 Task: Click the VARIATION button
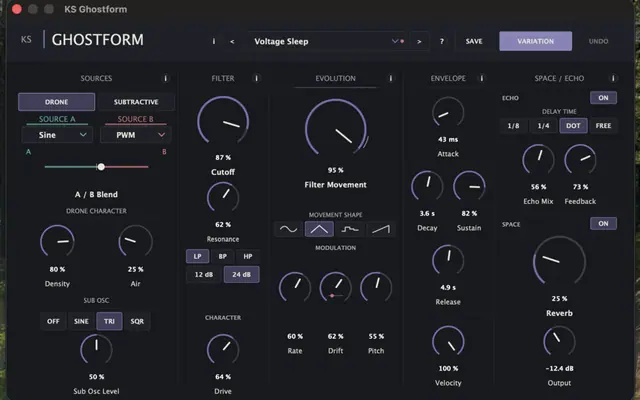coord(536,41)
